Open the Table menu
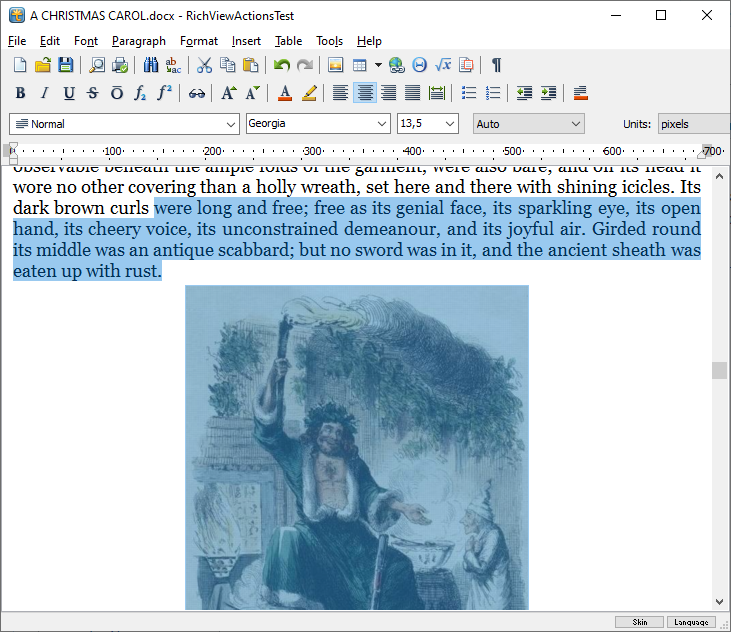 tap(288, 41)
